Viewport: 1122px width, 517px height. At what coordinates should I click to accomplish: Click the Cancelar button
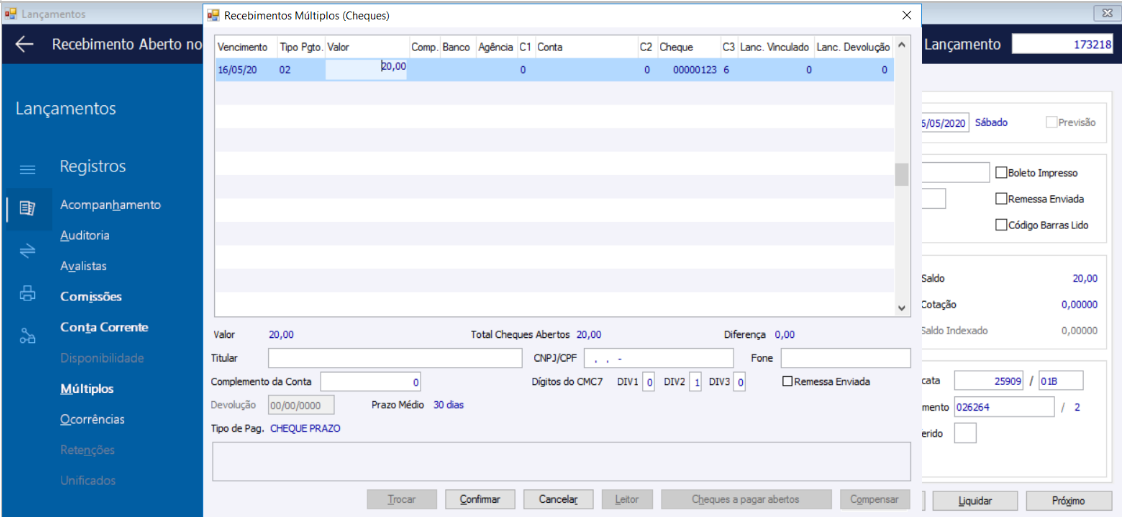pos(560,499)
